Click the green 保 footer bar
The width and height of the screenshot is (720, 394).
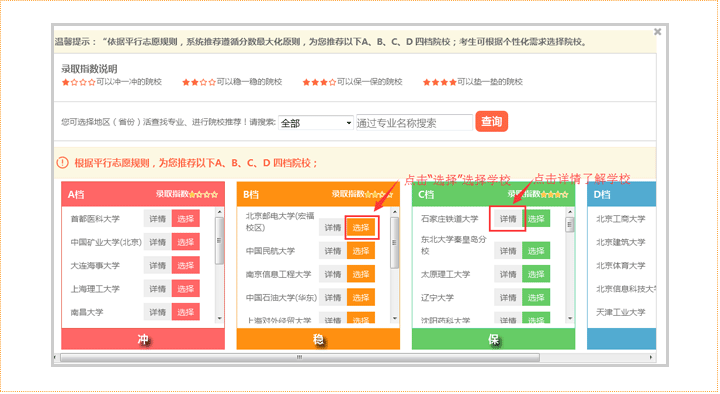(x=494, y=339)
